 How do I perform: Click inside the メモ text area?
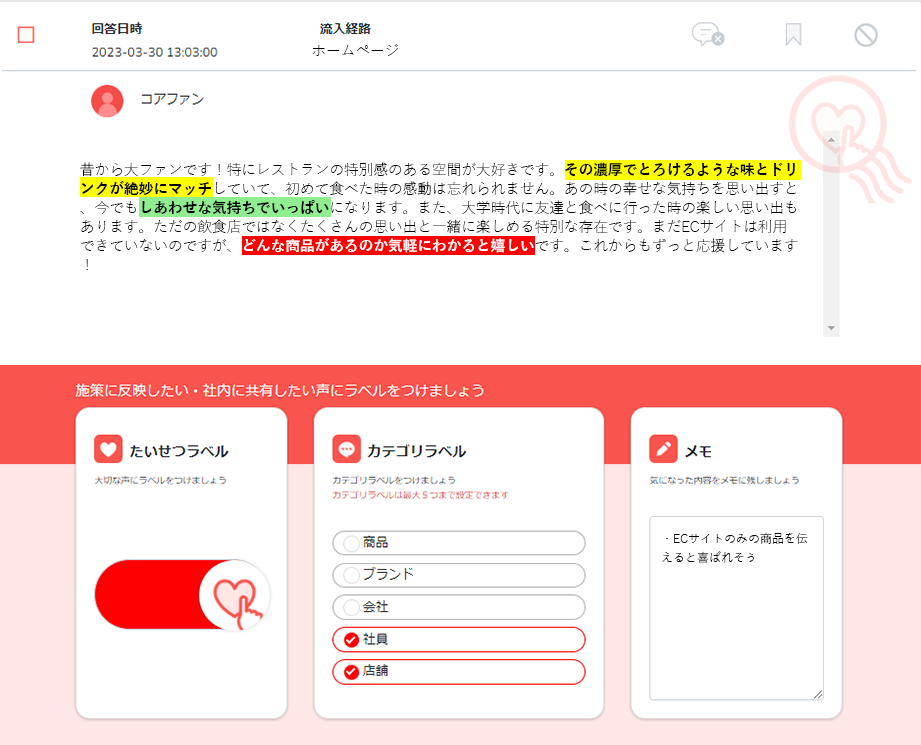click(x=736, y=620)
